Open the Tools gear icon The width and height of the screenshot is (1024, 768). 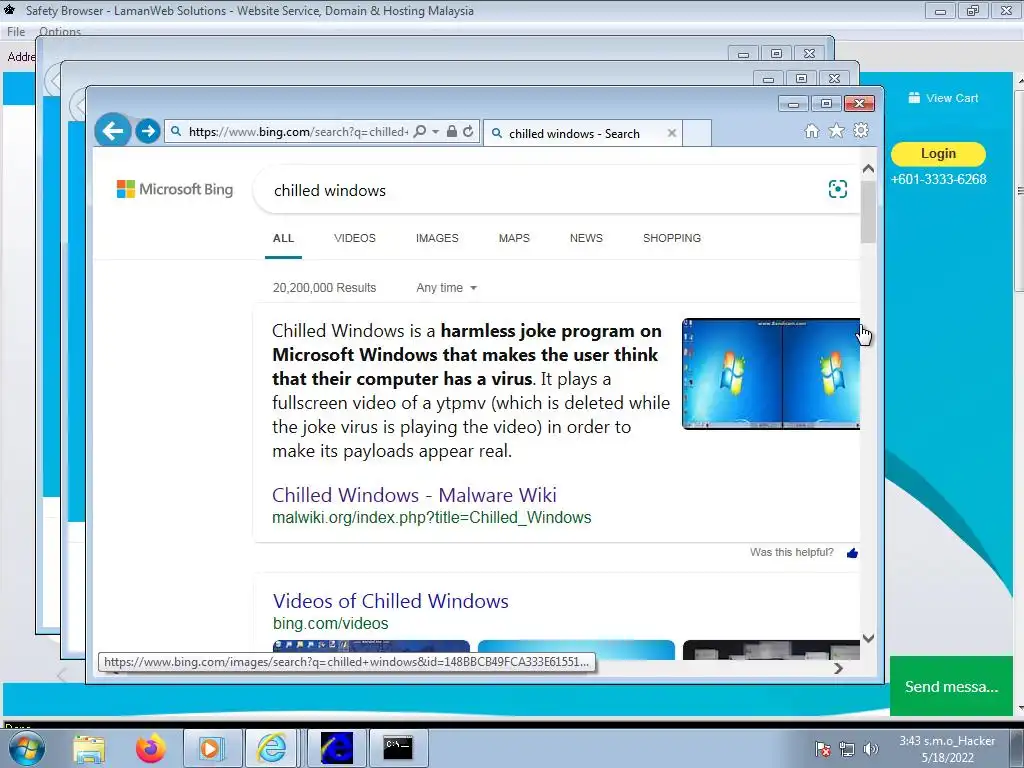point(861,131)
